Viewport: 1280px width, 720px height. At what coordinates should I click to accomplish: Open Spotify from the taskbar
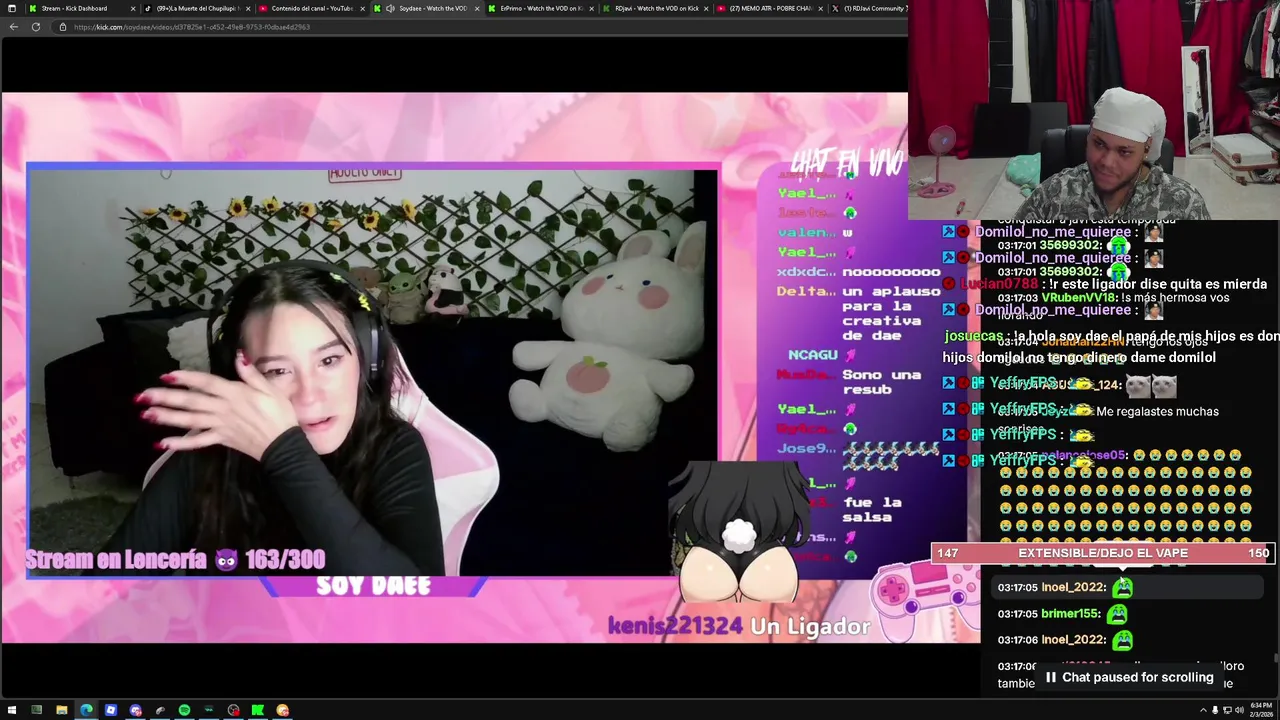click(x=184, y=710)
